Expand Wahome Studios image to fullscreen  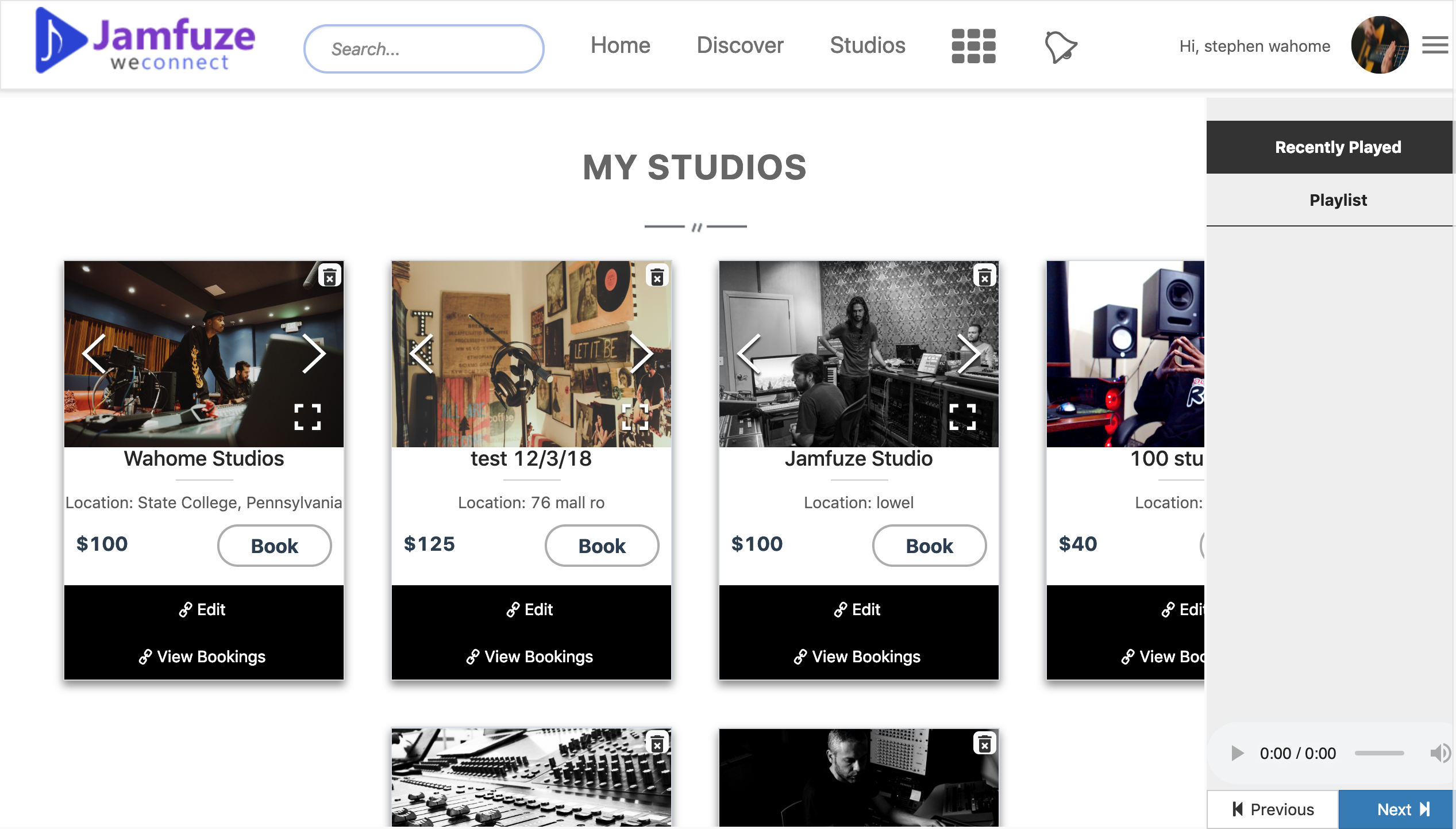[307, 417]
